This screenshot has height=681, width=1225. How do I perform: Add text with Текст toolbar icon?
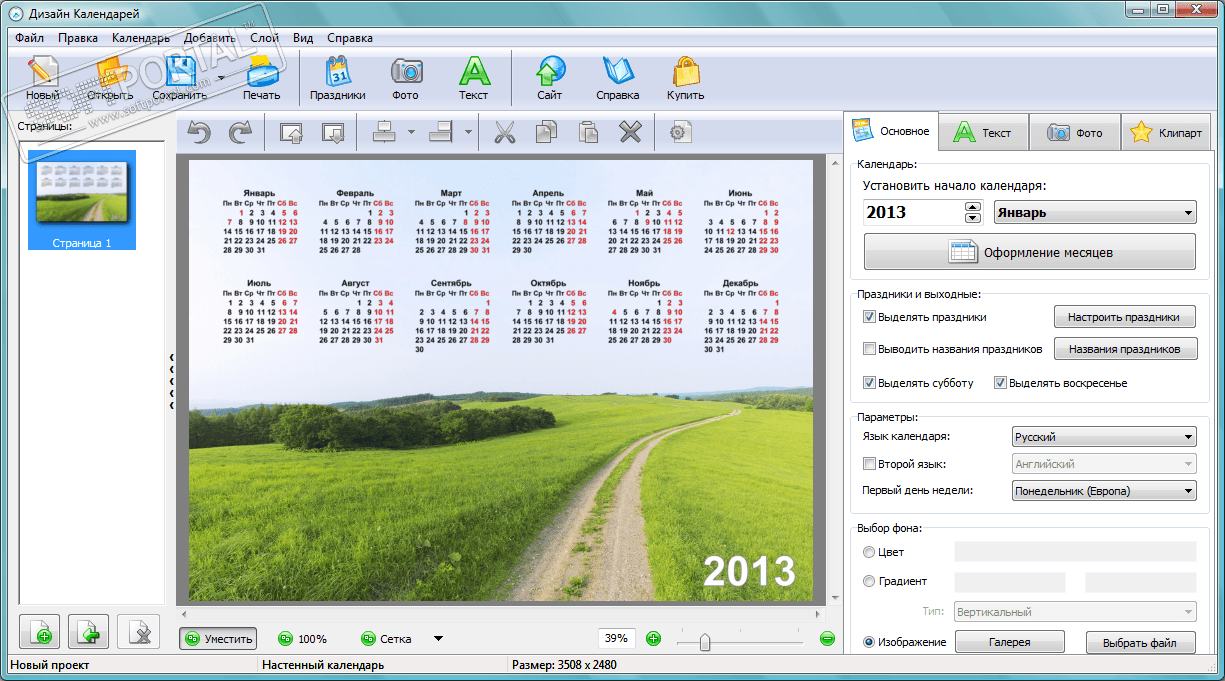tap(474, 72)
